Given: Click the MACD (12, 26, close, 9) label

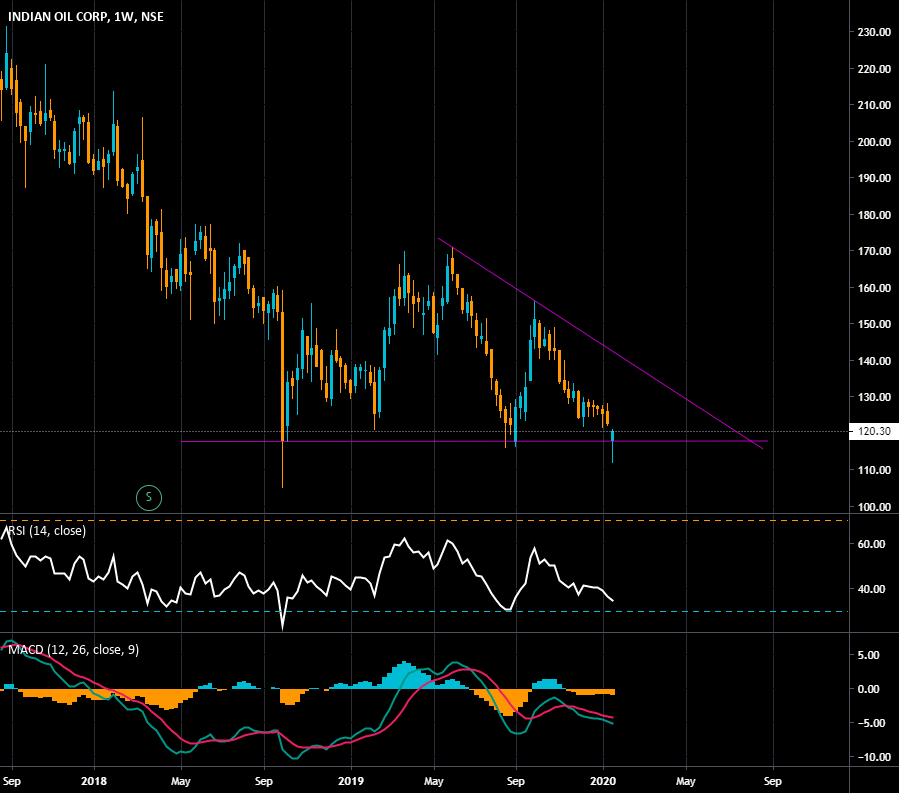Looking at the screenshot, I should coord(73,648).
